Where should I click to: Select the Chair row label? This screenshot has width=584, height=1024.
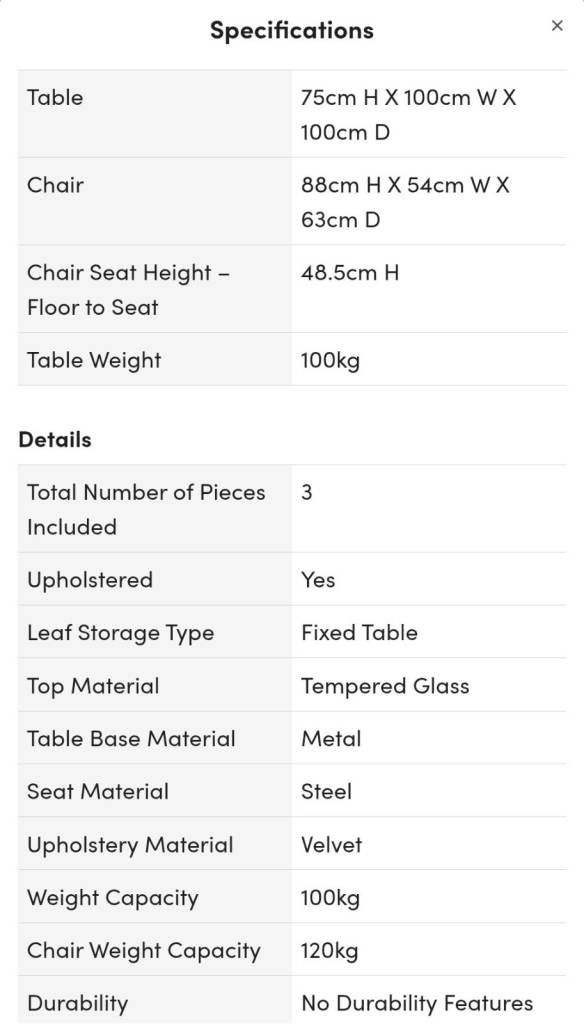tap(56, 185)
